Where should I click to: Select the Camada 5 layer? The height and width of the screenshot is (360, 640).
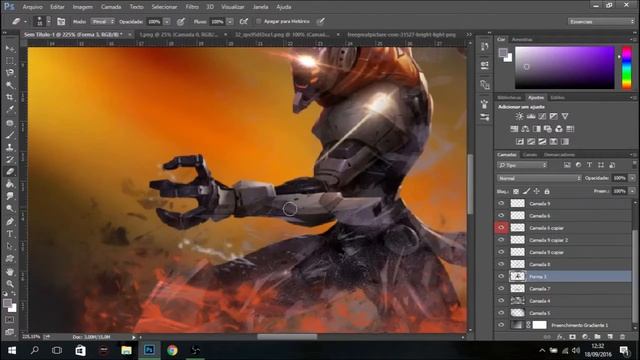point(563,313)
